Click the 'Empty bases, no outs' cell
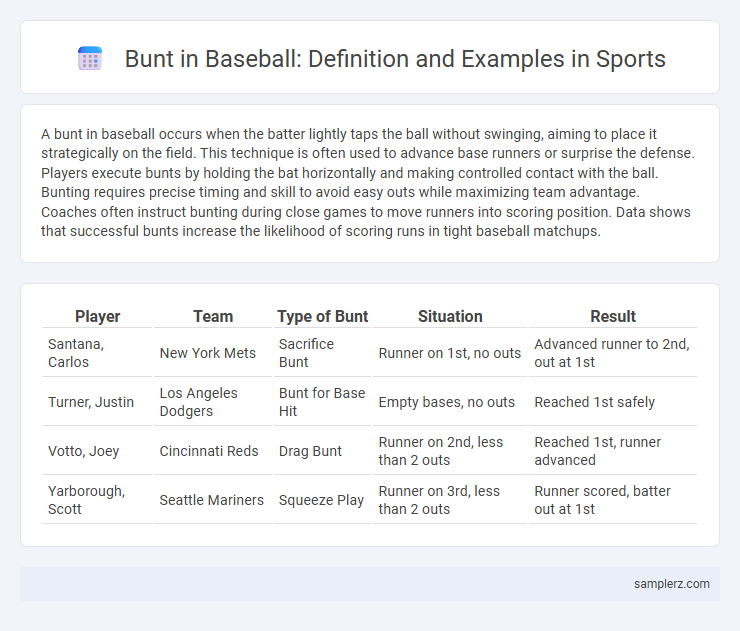 click(x=450, y=402)
